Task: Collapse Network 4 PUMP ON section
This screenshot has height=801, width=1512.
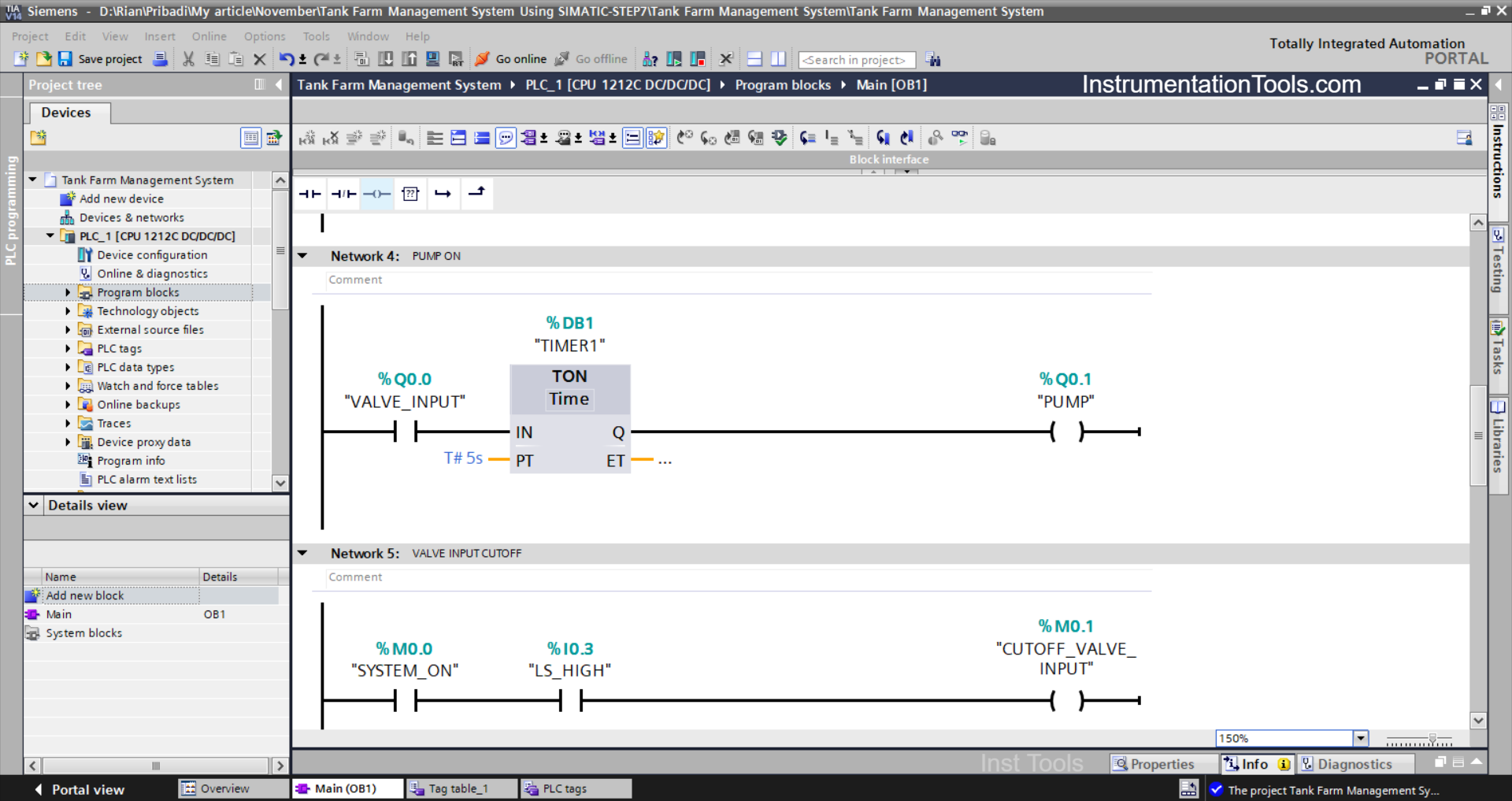Action: (302, 256)
